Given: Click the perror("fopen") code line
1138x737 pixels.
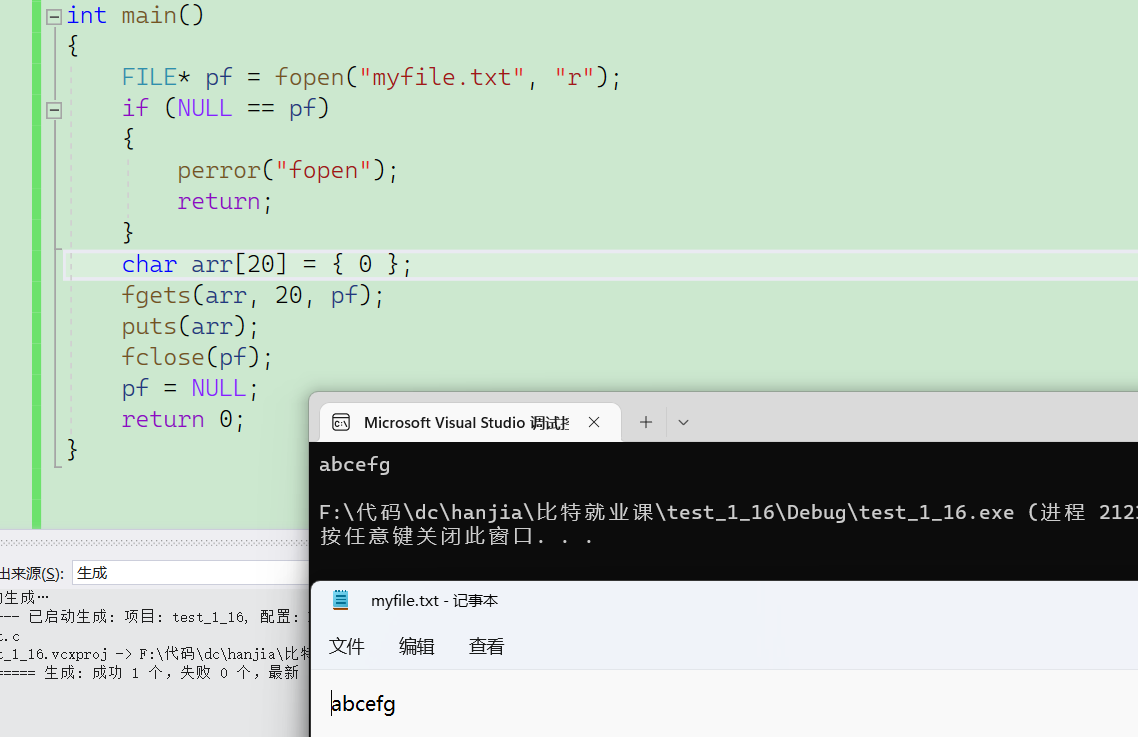Looking at the screenshot, I should point(287,171).
